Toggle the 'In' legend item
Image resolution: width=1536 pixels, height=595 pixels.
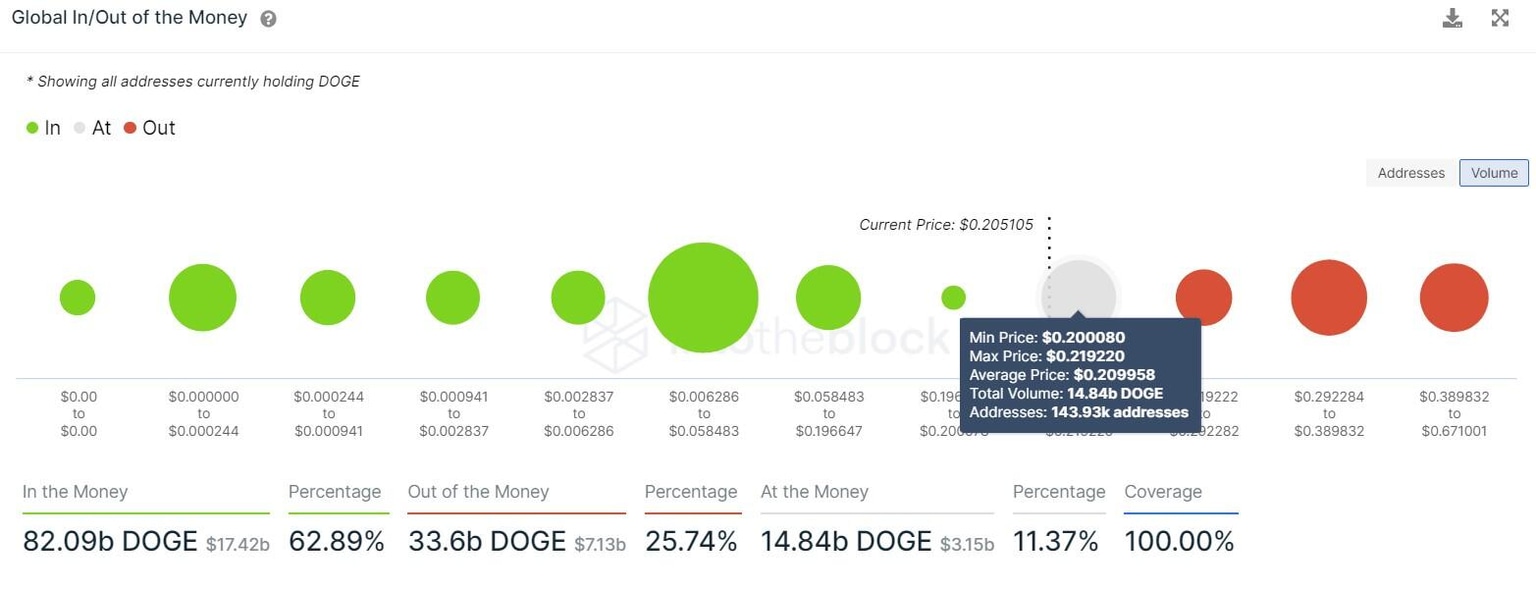click(43, 127)
